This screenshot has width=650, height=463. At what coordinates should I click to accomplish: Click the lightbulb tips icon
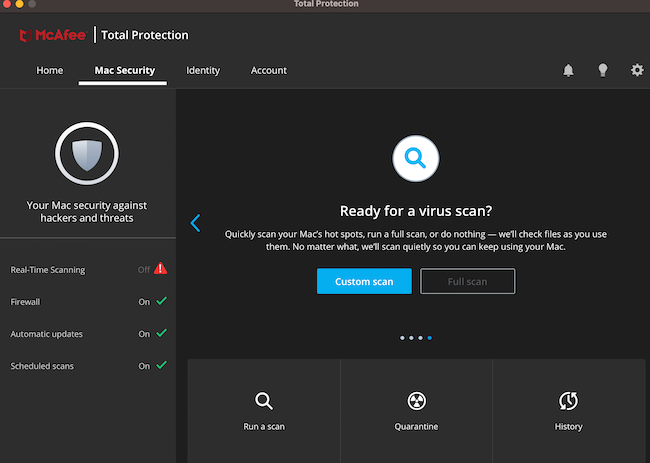pos(603,70)
